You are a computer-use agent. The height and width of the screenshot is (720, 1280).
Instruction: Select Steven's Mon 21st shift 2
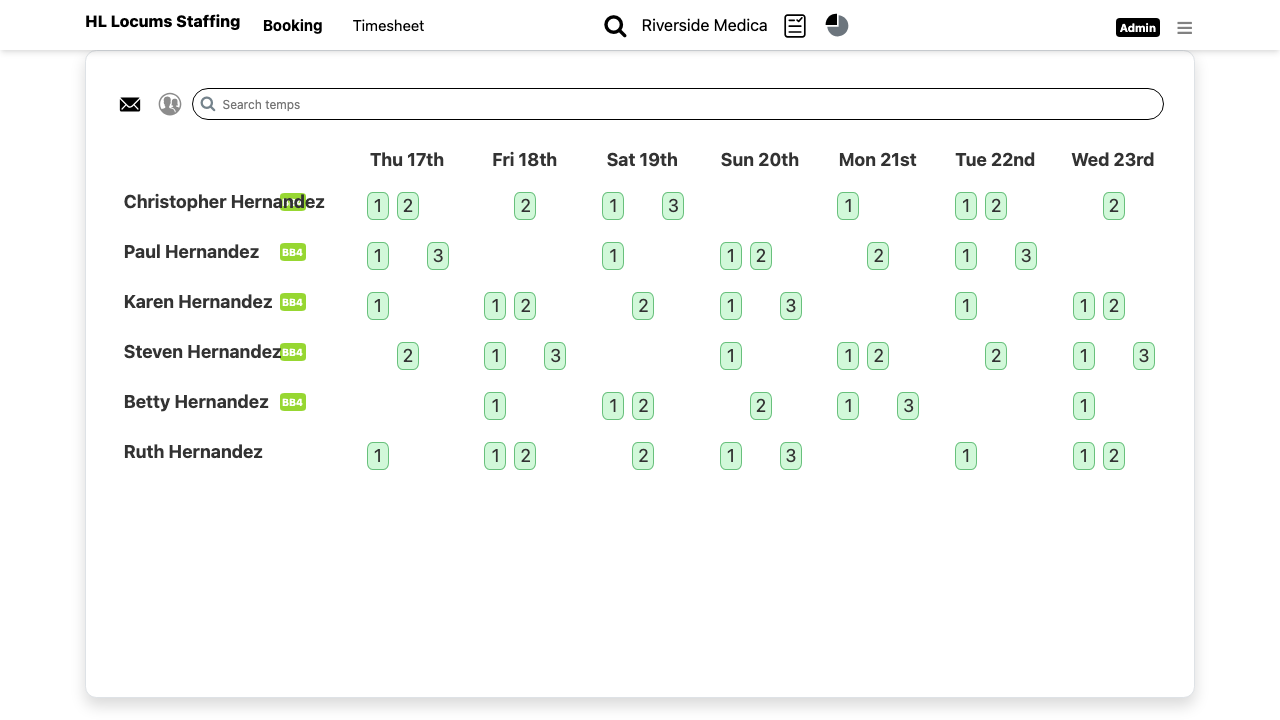878,356
